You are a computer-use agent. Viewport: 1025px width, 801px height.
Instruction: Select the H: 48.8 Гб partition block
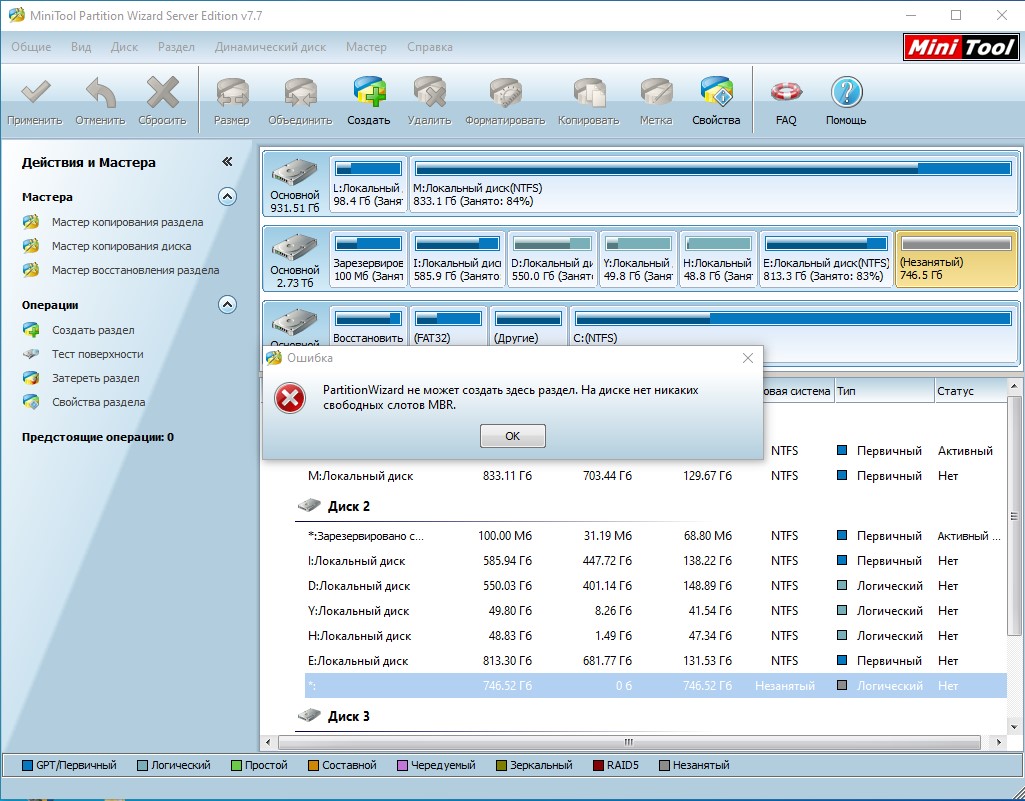tap(718, 259)
